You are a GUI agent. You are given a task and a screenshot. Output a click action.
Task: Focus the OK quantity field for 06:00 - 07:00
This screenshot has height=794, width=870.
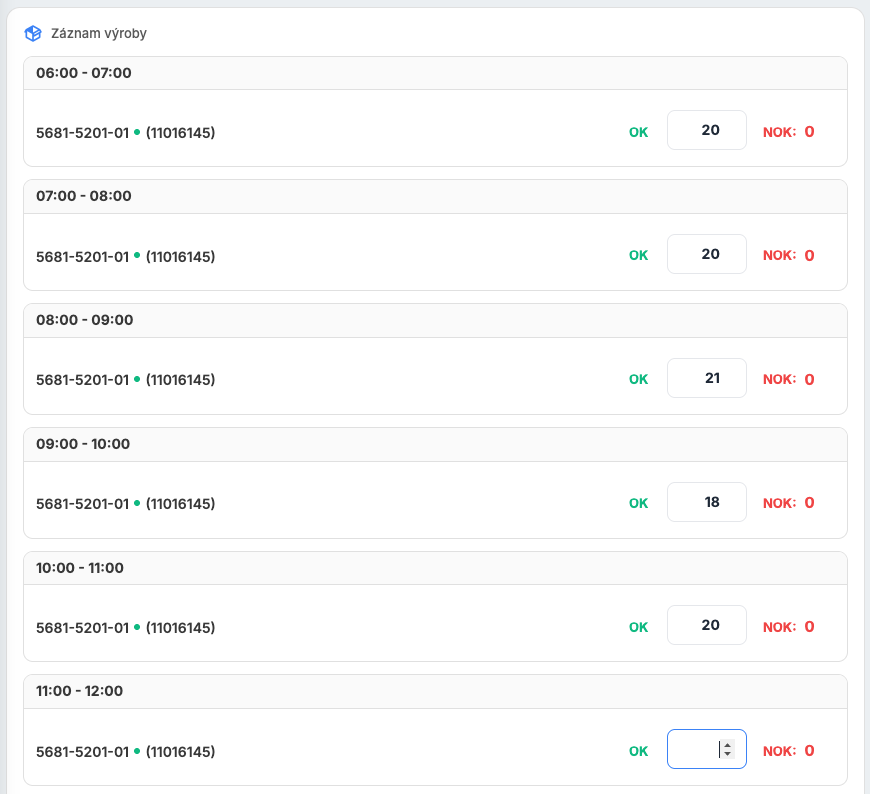coord(706,131)
